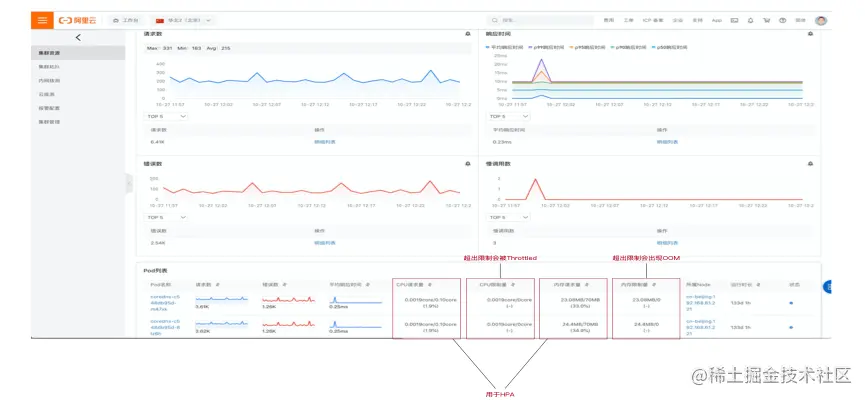This screenshot has width=866, height=400.
Task: Open the Cloud Shell terminal icon
Action: (x=734, y=20)
